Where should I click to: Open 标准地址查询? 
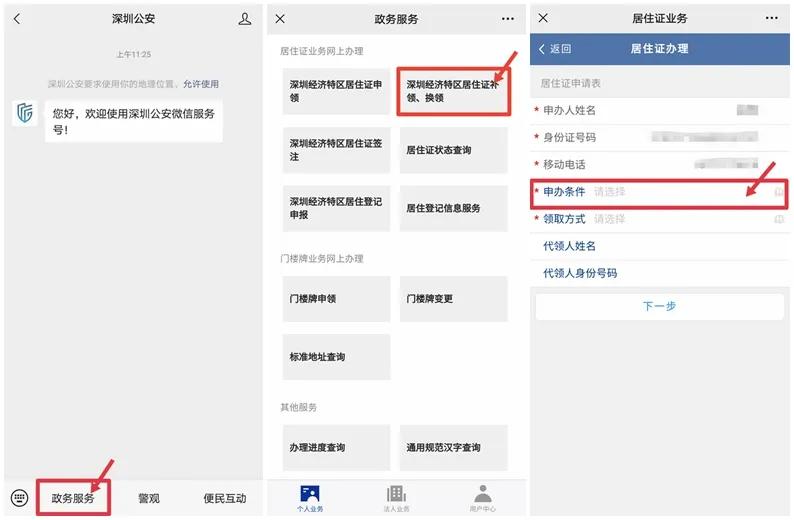[x=336, y=357]
